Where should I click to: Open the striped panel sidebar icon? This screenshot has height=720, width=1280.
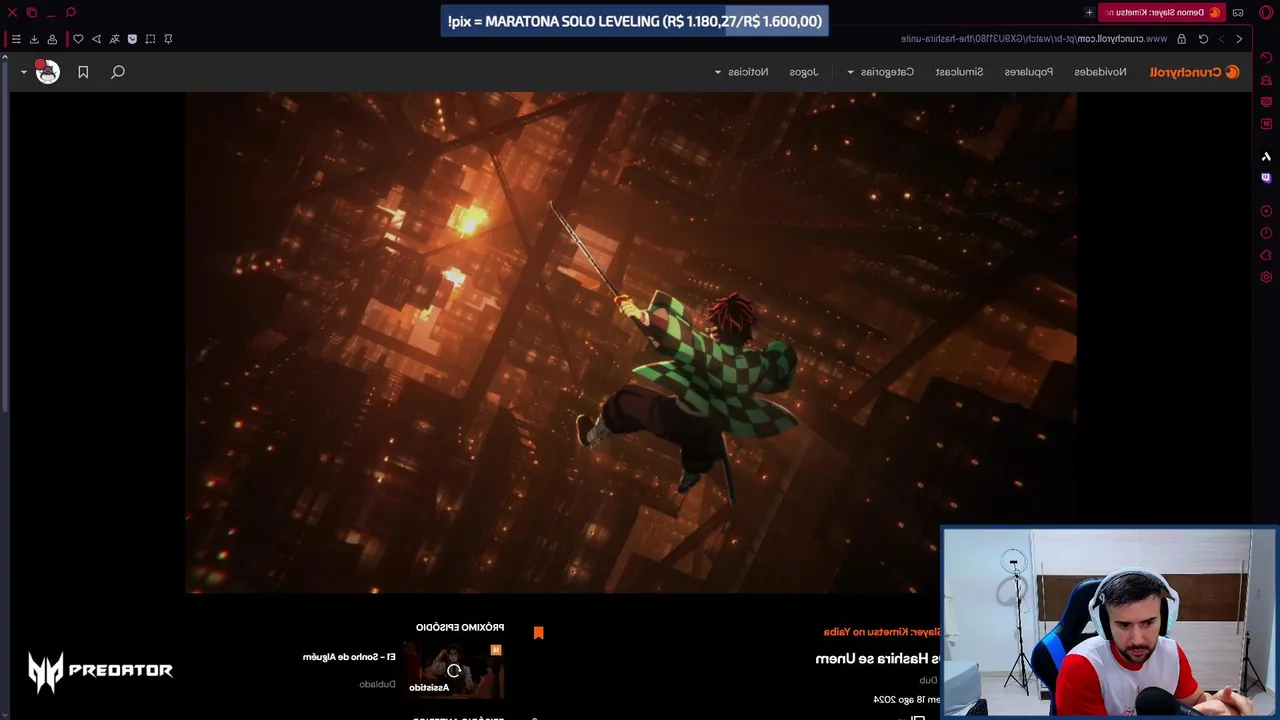tap(1266, 101)
